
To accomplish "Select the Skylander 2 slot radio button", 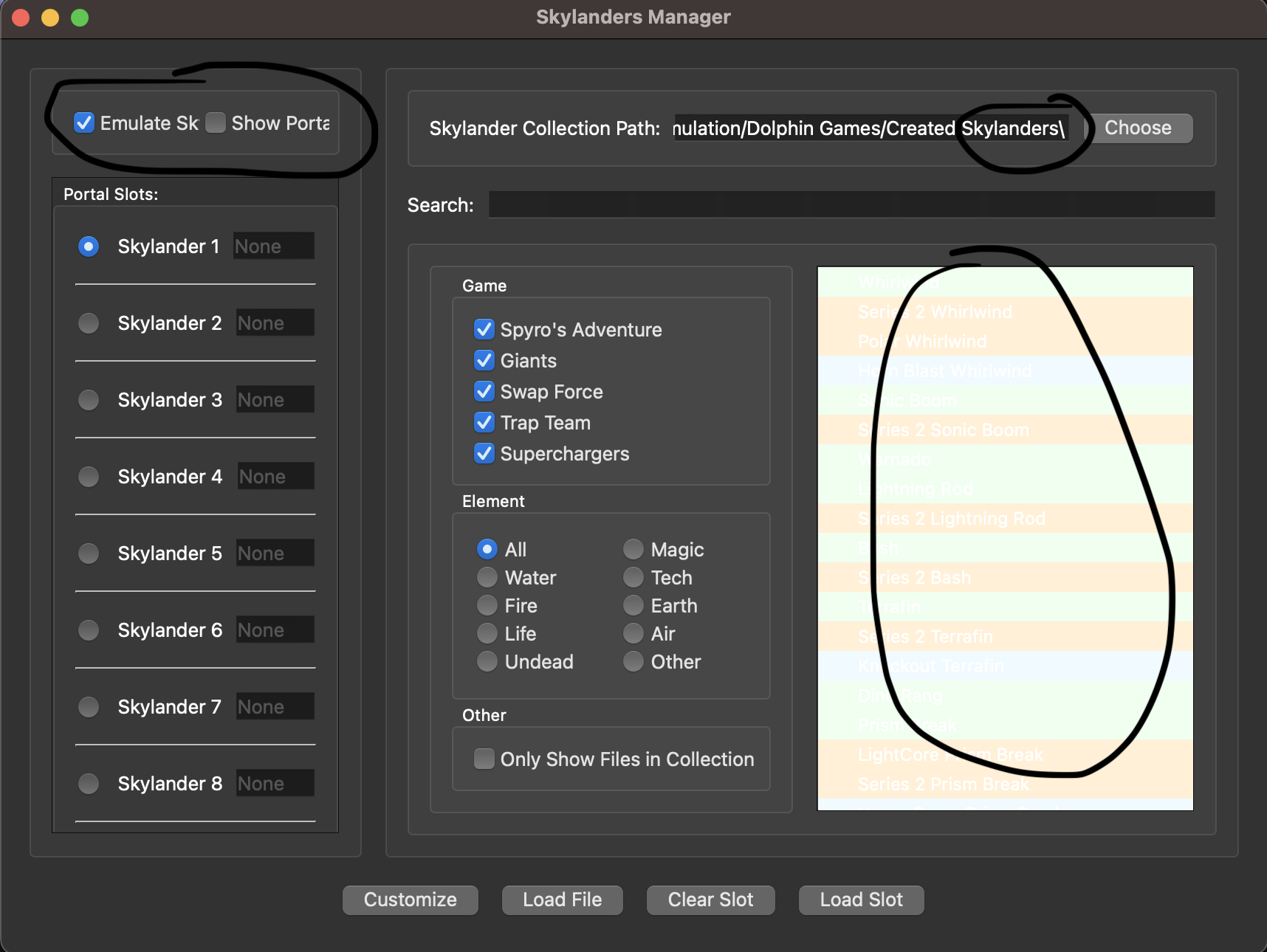I will click(x=89, y=323).
